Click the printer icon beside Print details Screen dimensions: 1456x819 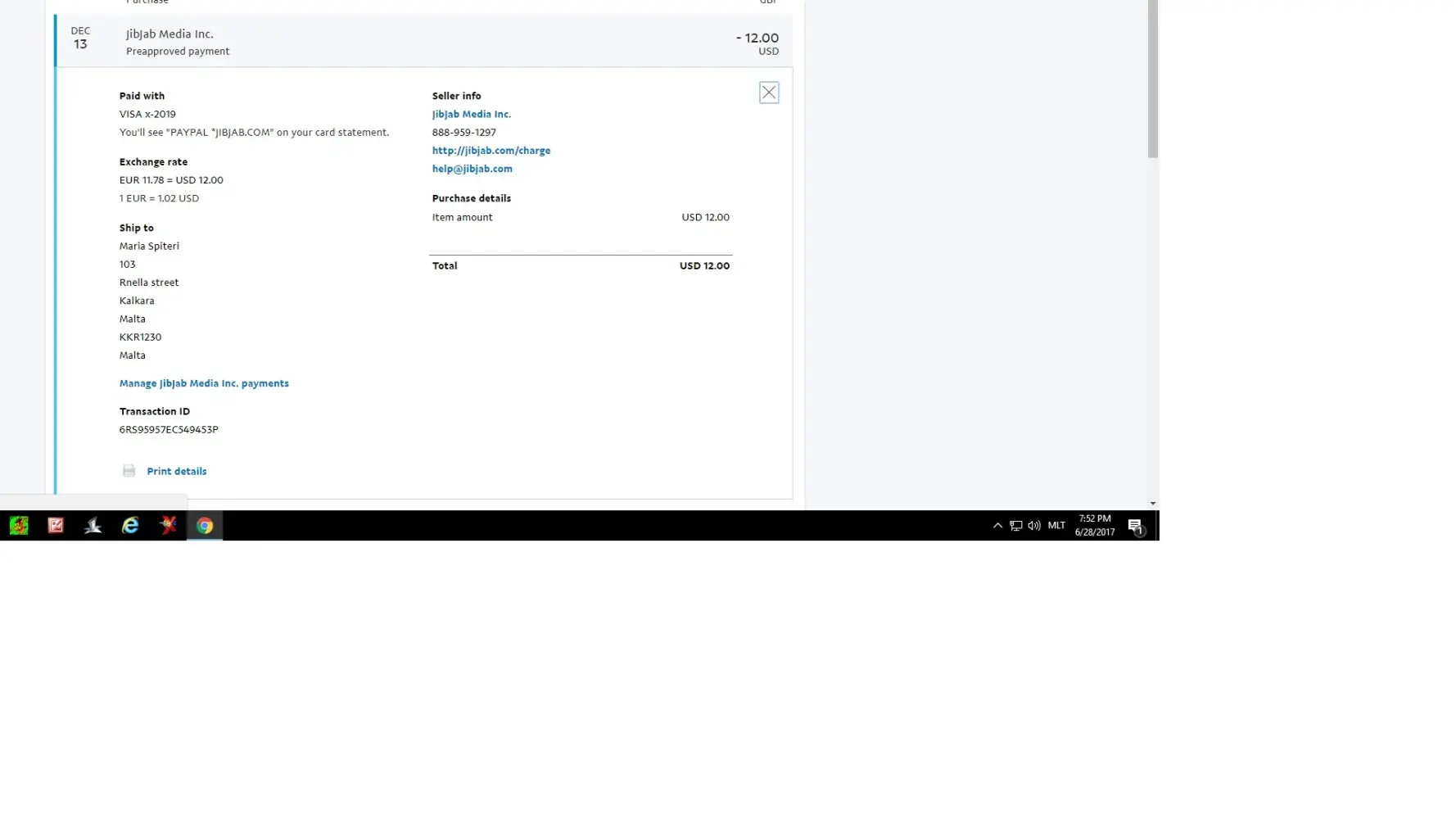point(129,471)
